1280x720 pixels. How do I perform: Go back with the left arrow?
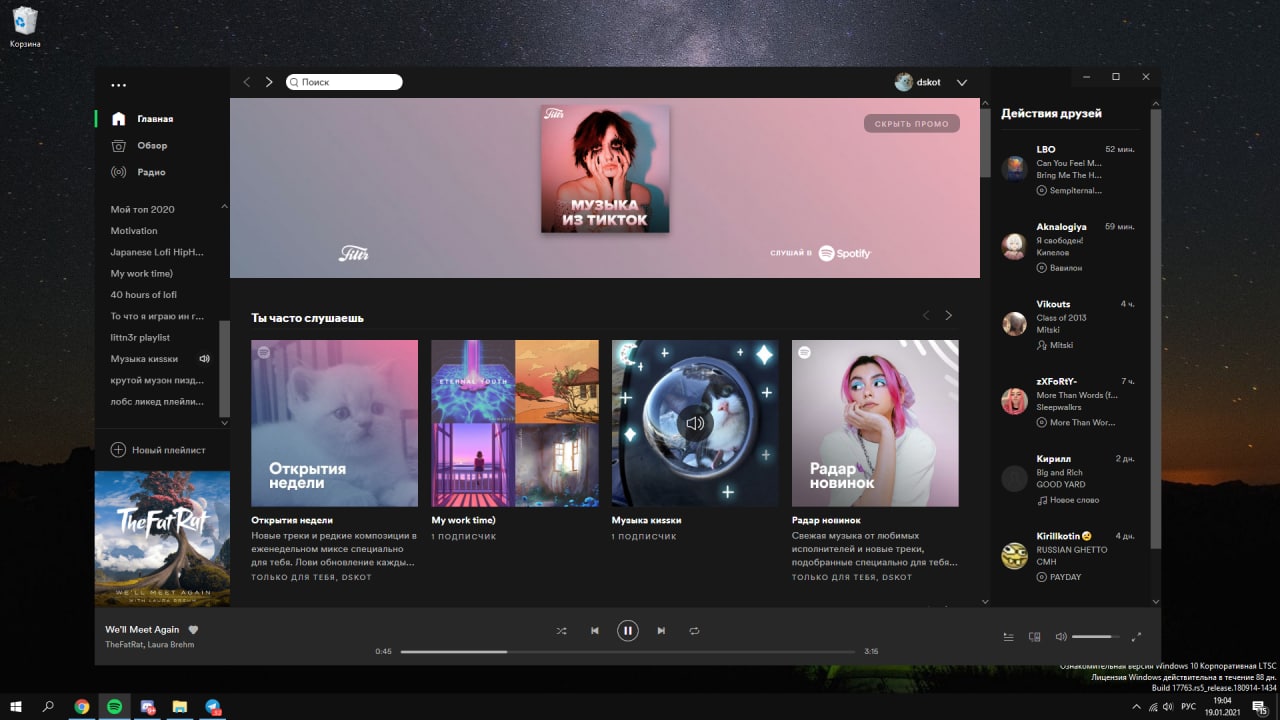[x=247, y=82]
